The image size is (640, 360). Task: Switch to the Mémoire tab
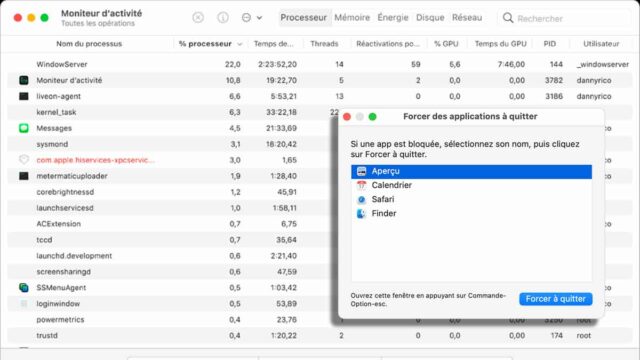pos(352,18)
